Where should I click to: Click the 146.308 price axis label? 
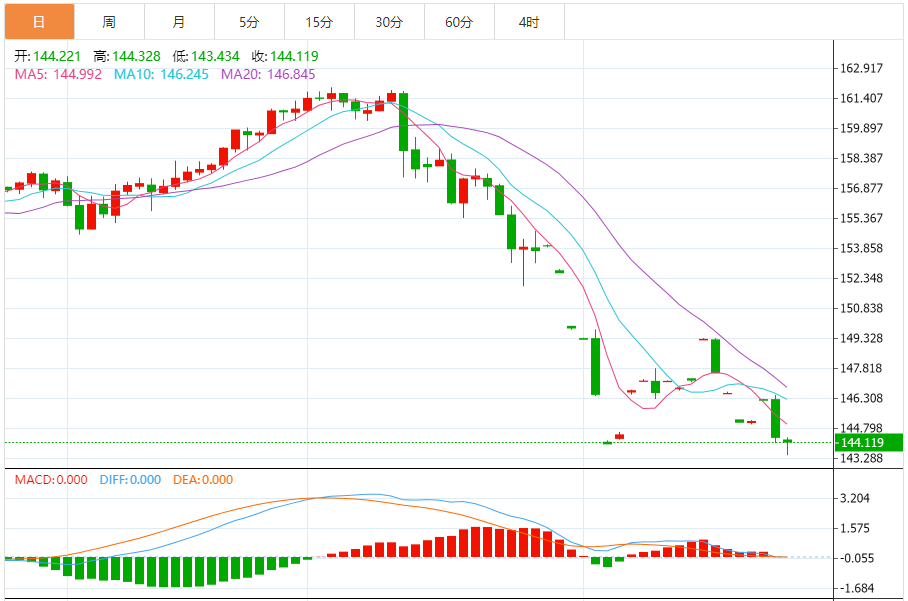pos(862,398)
